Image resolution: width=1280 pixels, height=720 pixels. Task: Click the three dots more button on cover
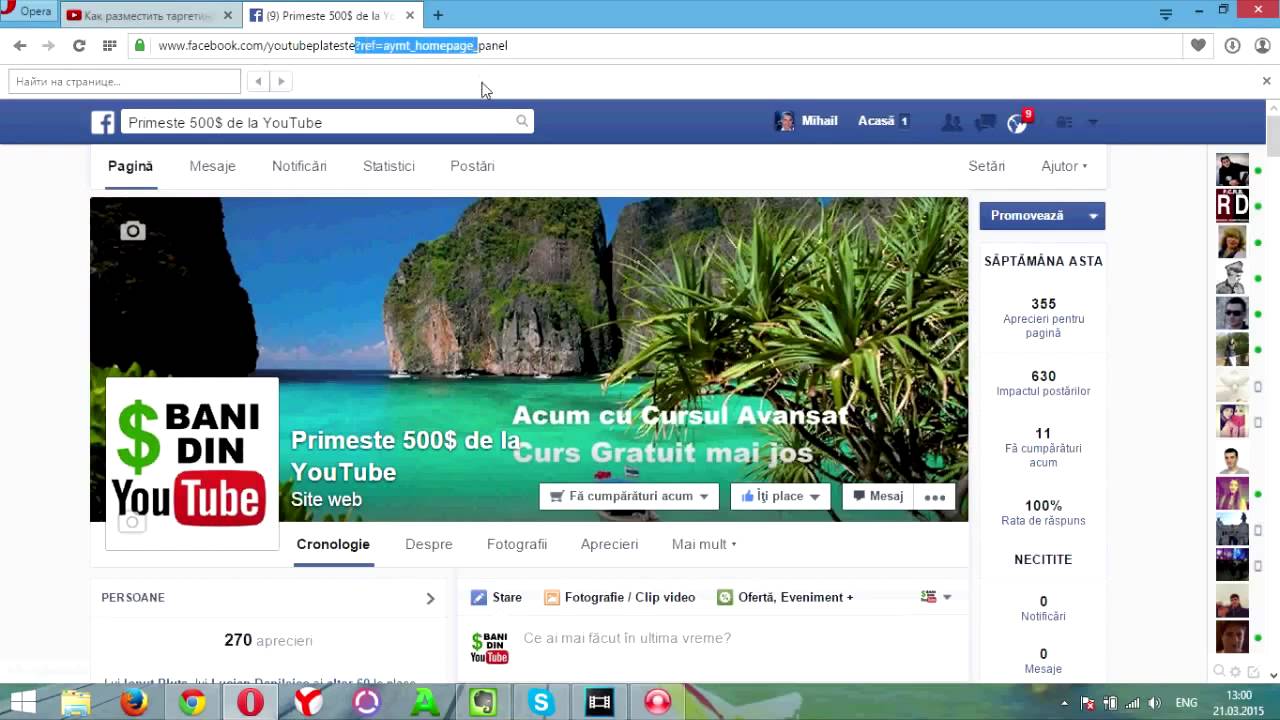pos(935,497)
